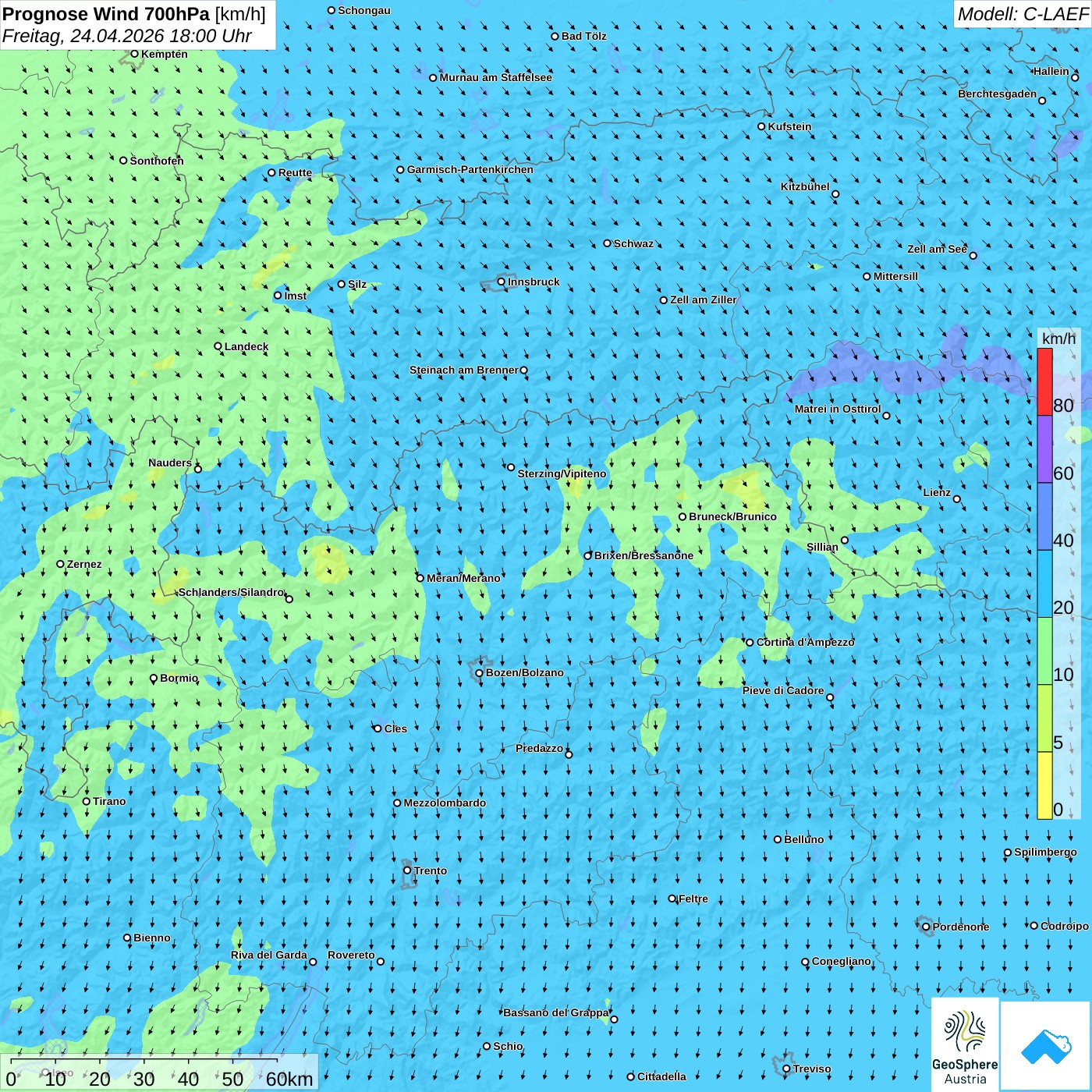Click the Trento city marker

(x=407, y=870)
